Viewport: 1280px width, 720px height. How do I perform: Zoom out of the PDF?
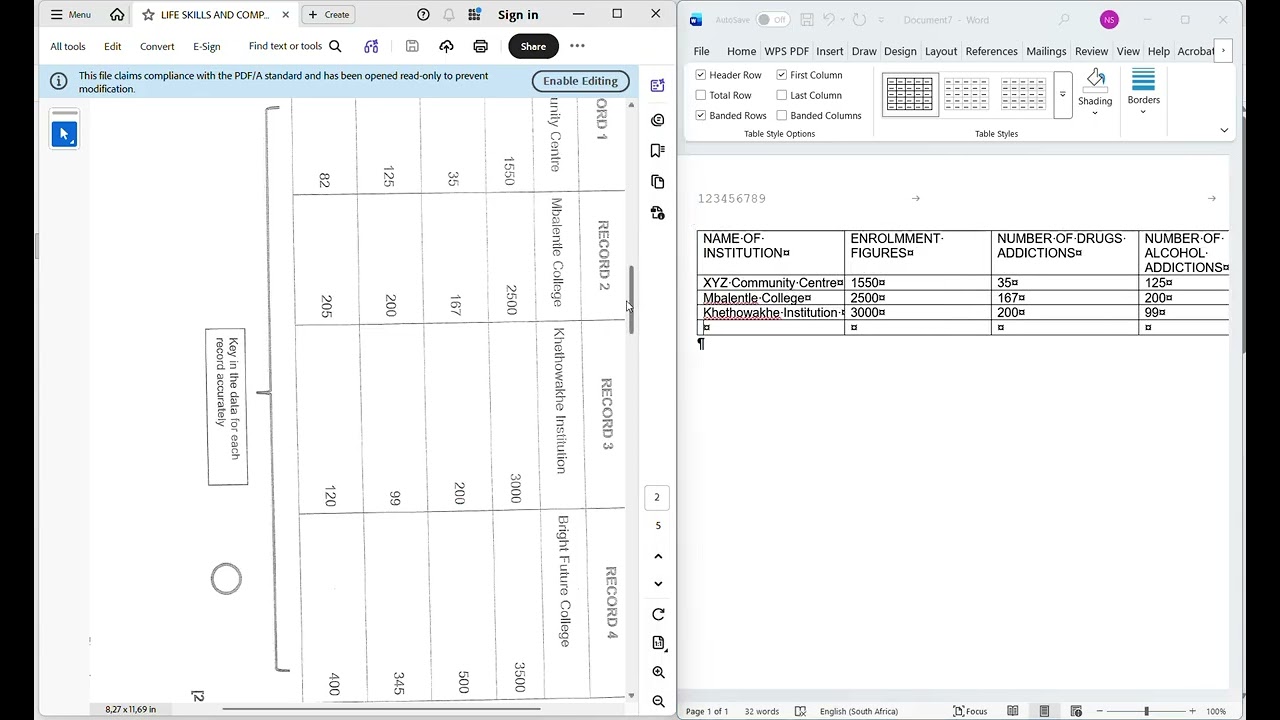coord(658,702)
